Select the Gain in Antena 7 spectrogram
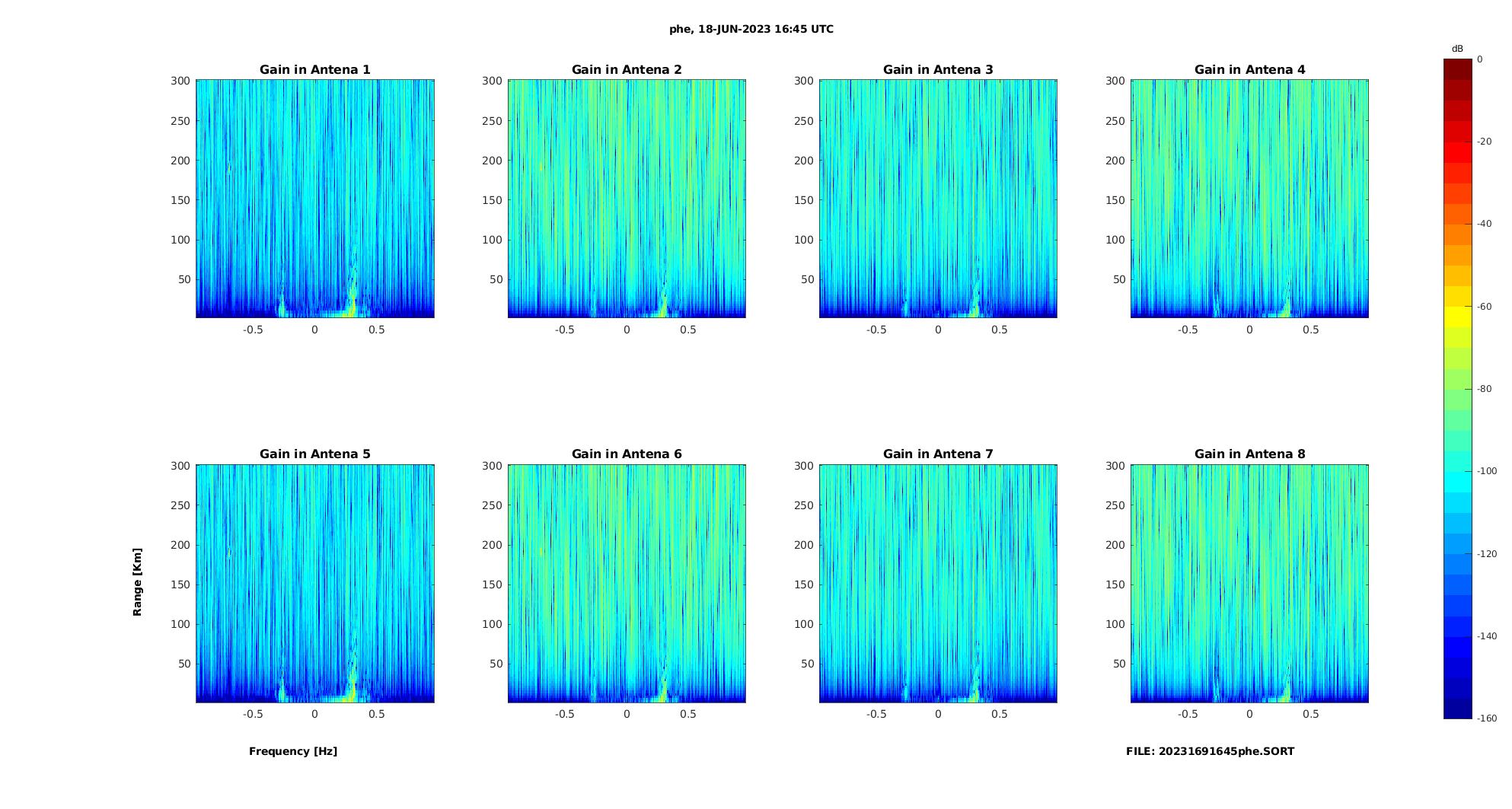Screen dimensions: 1512x809 (x=938, y=583)
